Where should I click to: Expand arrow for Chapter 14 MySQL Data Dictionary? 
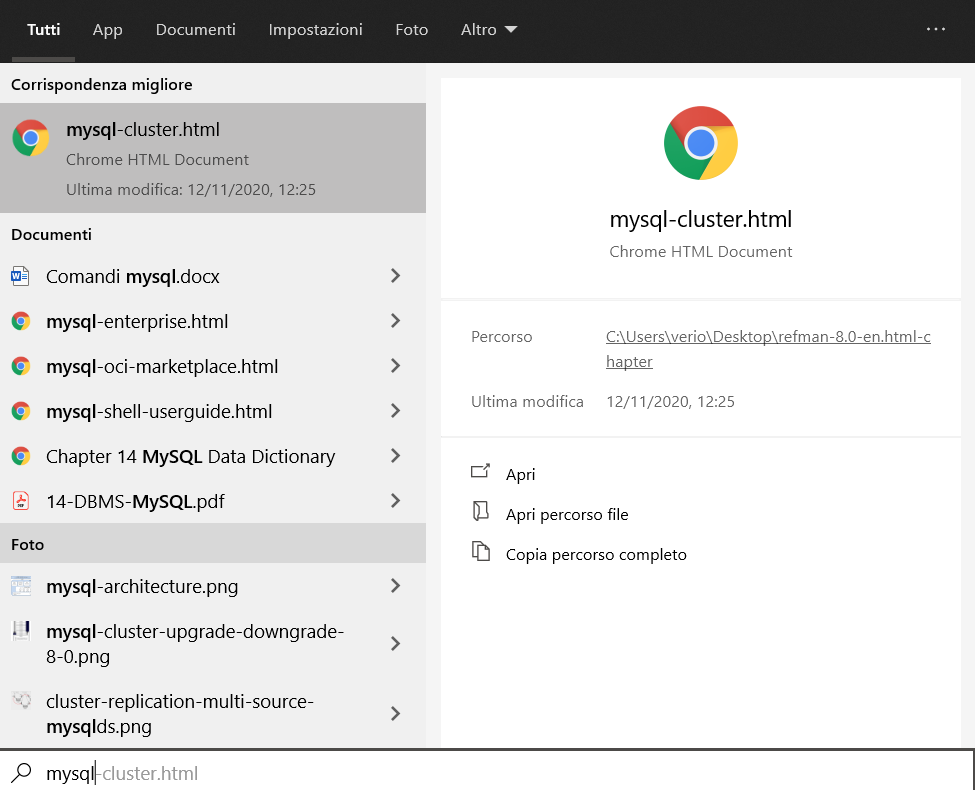[395, 456]
